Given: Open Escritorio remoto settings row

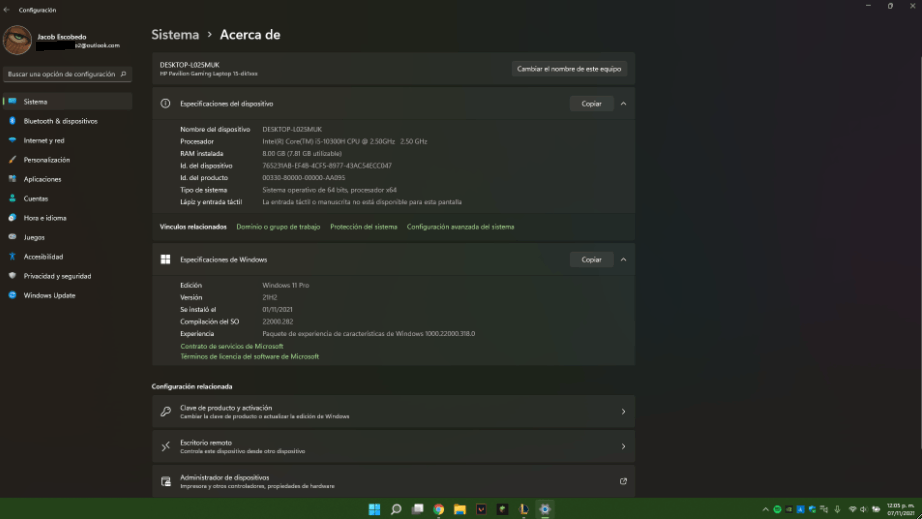Looking at the screenshot, I should tap(393, 446).
